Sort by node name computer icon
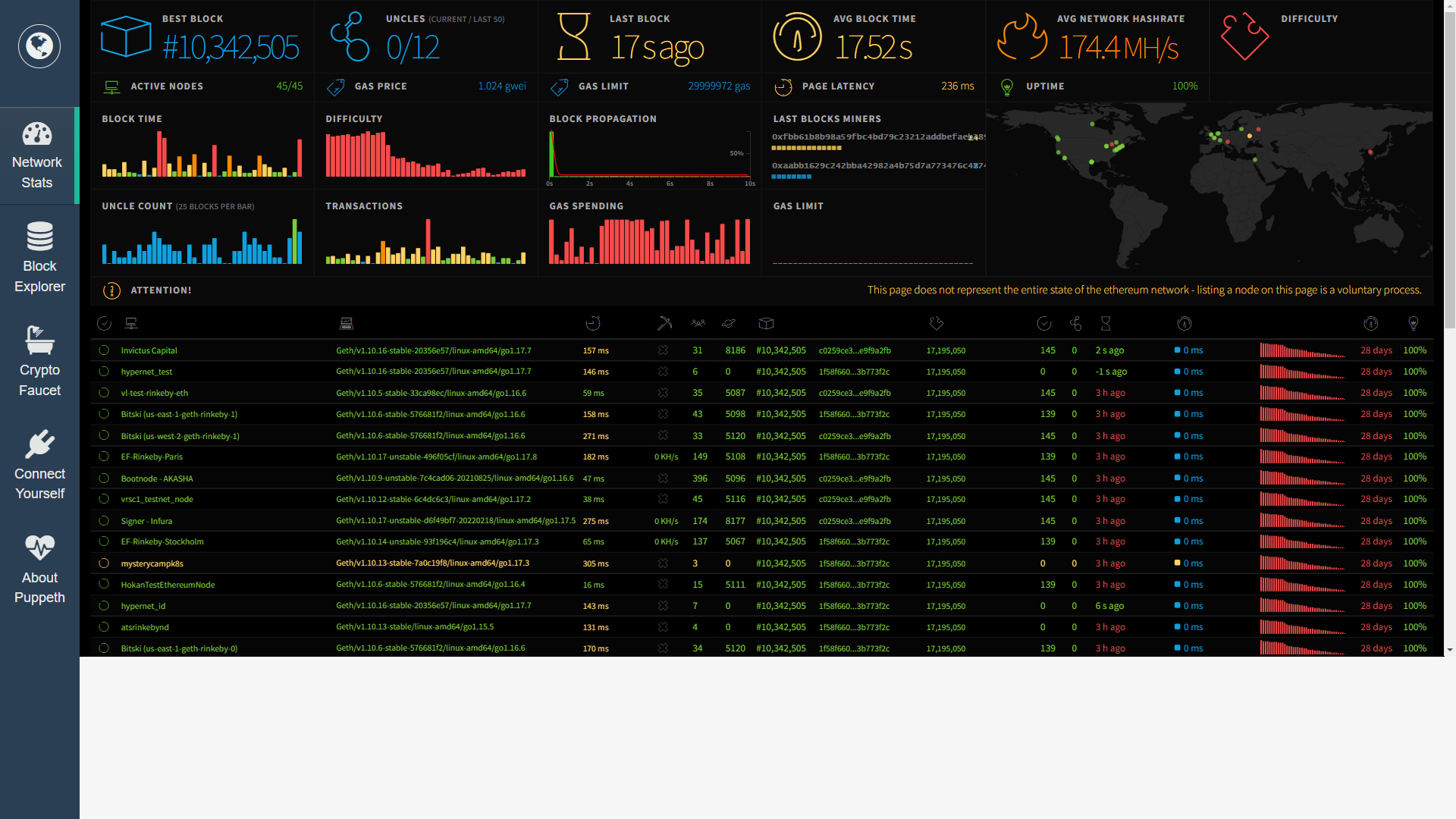Screen dimensions: 1456x819 point(131,324)
